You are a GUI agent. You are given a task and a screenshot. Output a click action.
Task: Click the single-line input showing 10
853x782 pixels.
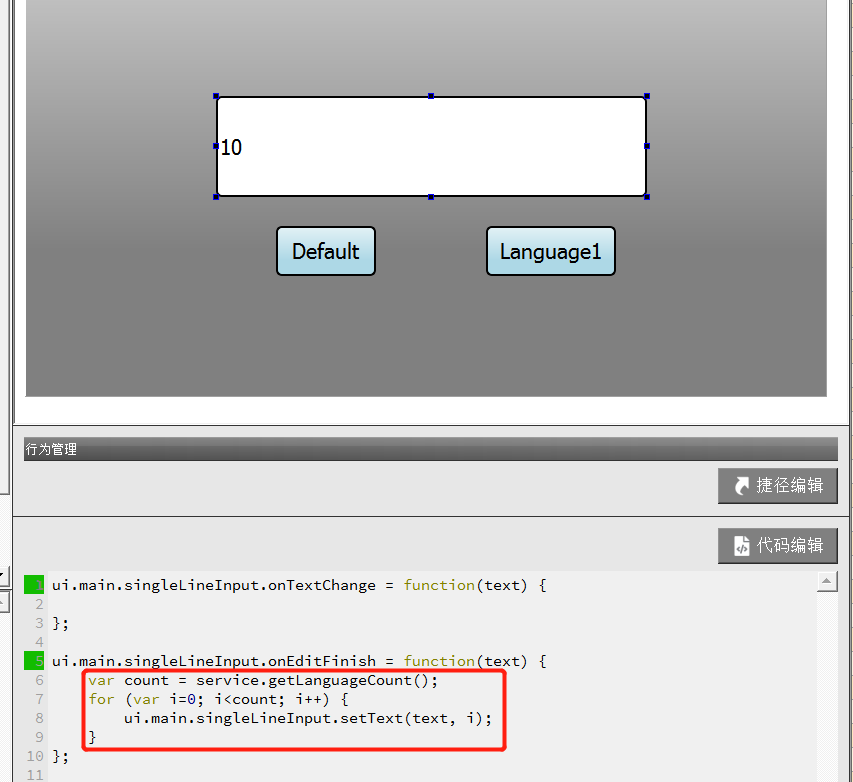point(430,147)
